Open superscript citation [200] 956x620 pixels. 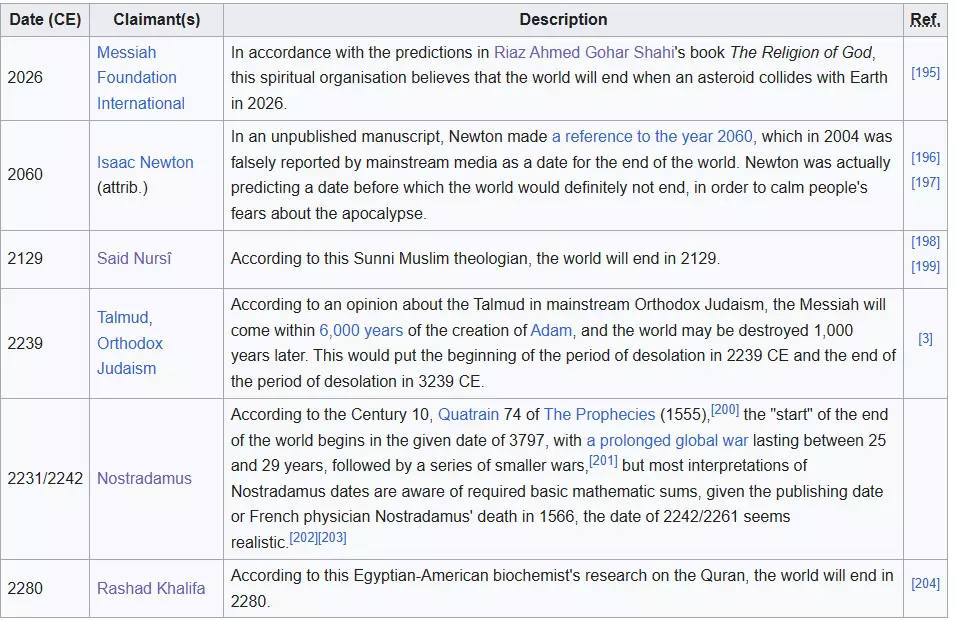pos(725,410)
